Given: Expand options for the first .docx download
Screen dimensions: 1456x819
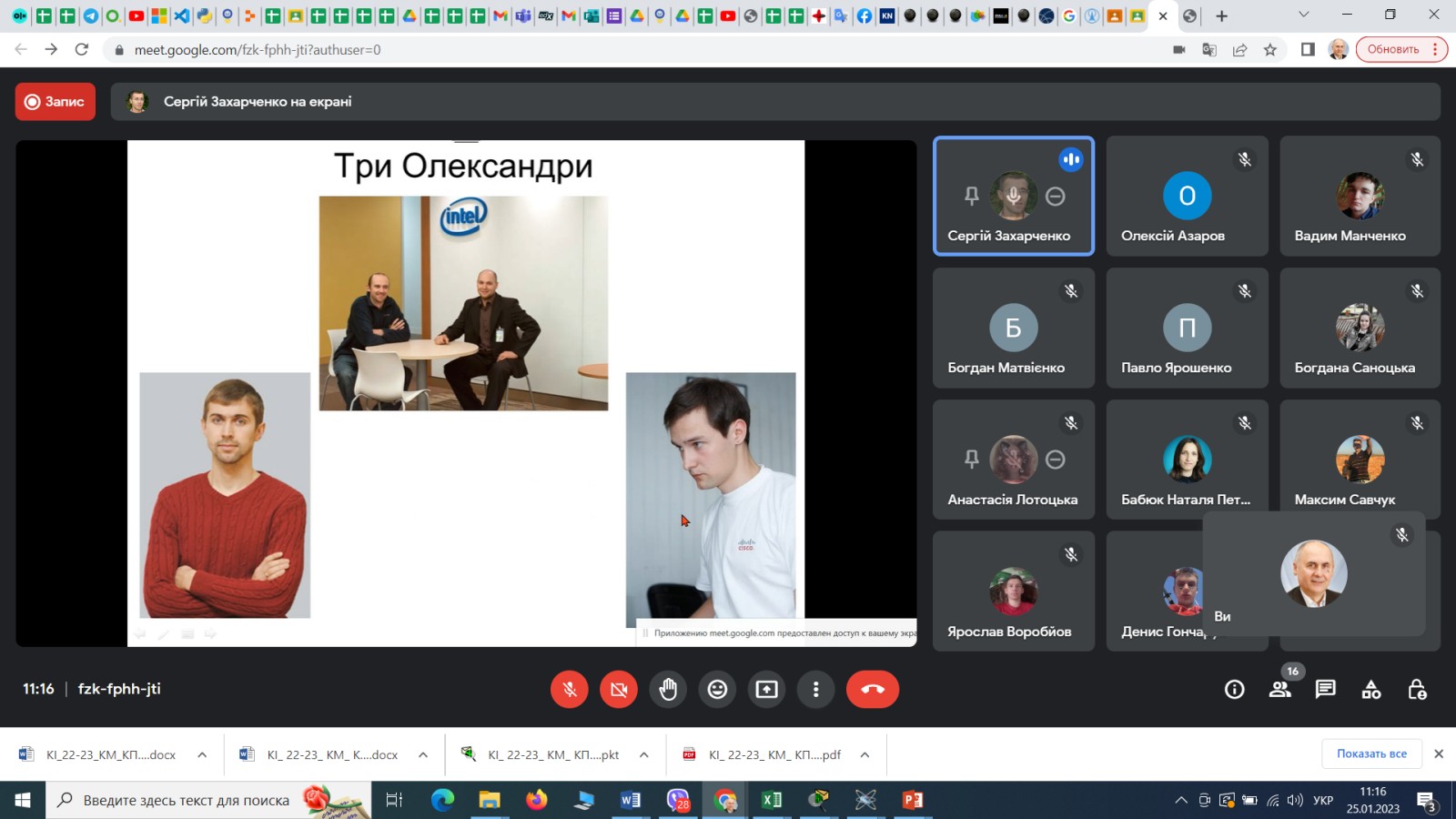Looking at the screenshot, I should (x=202, y=754).
